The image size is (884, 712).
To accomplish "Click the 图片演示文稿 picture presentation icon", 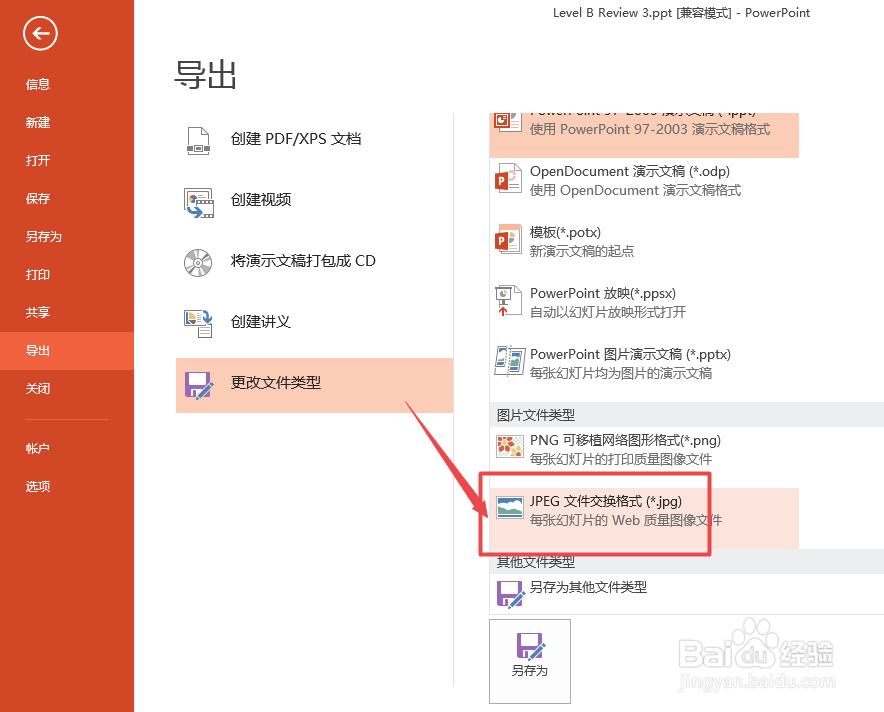I will click(510, 361).
